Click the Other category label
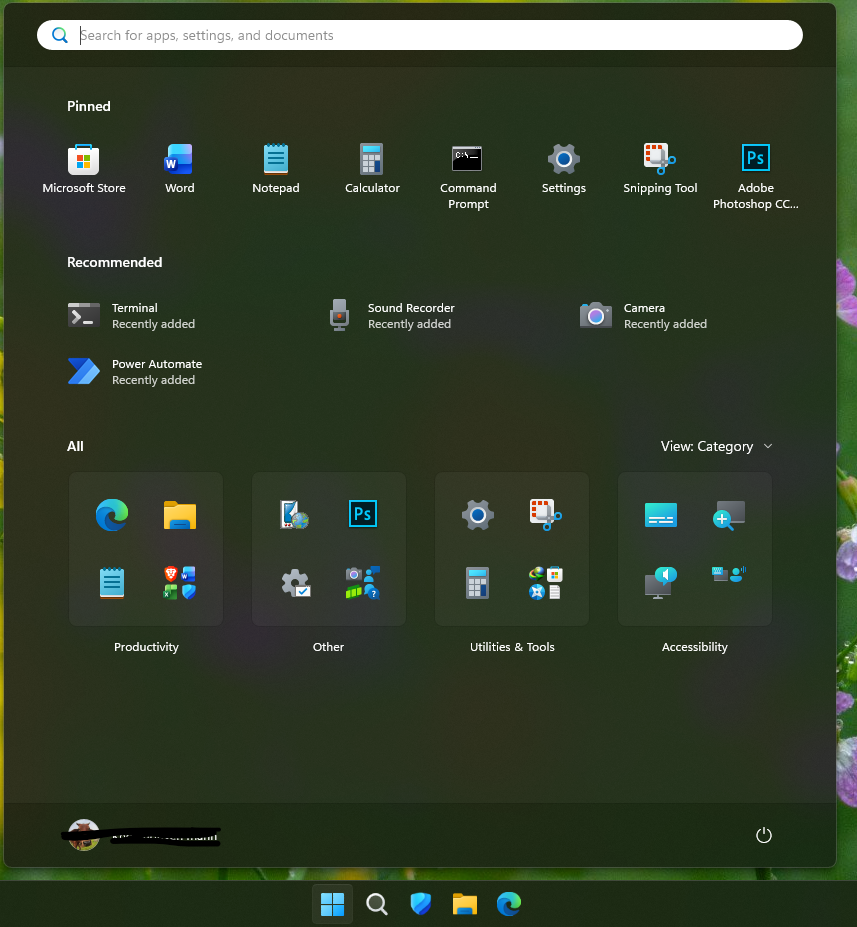The image size is (857, 927). point(328,647)
